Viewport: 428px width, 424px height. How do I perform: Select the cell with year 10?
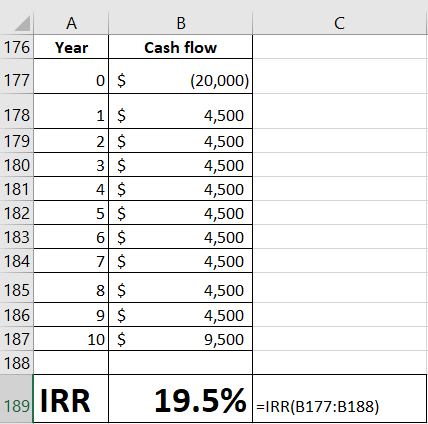point(71,339)
